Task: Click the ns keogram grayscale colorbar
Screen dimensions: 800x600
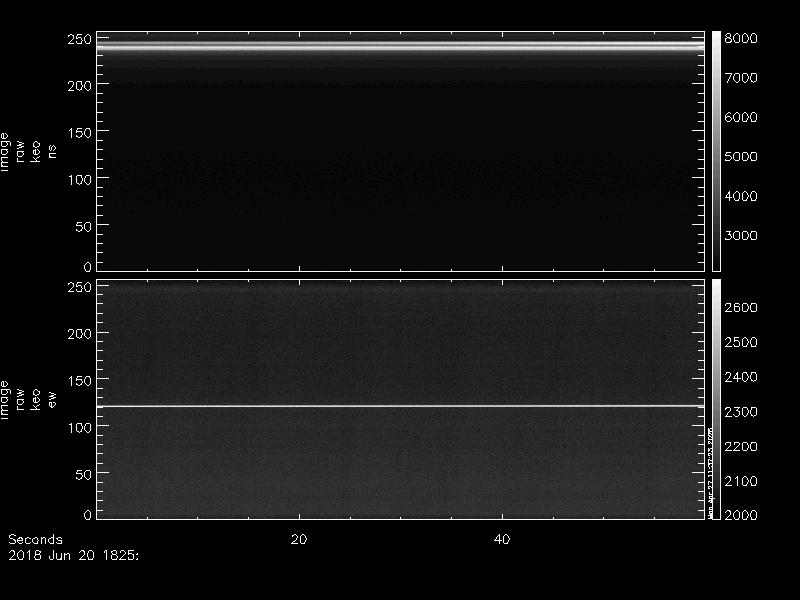Action: point(716,152)
